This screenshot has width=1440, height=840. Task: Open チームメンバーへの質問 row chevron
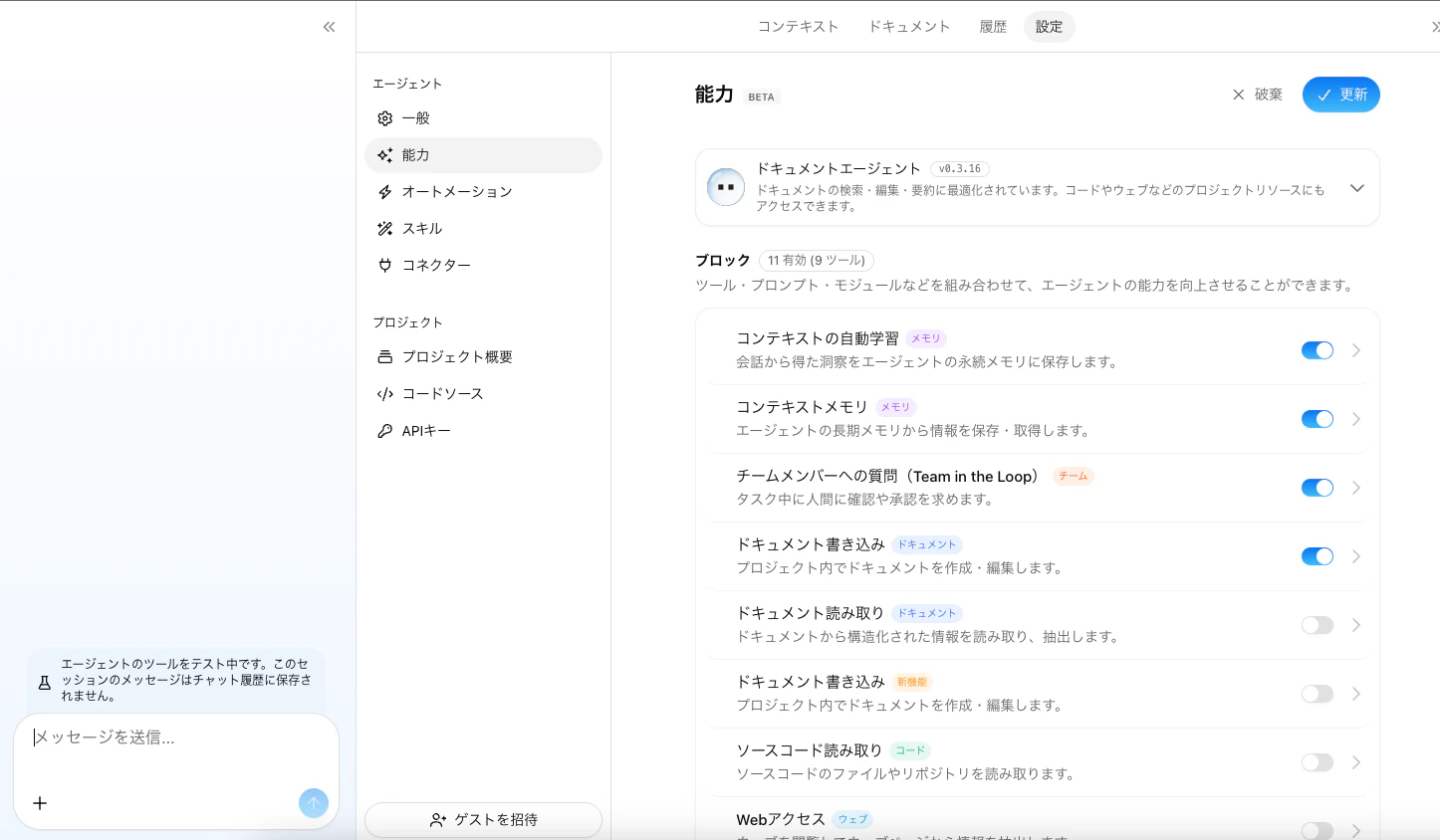(x=1356, y=488)
